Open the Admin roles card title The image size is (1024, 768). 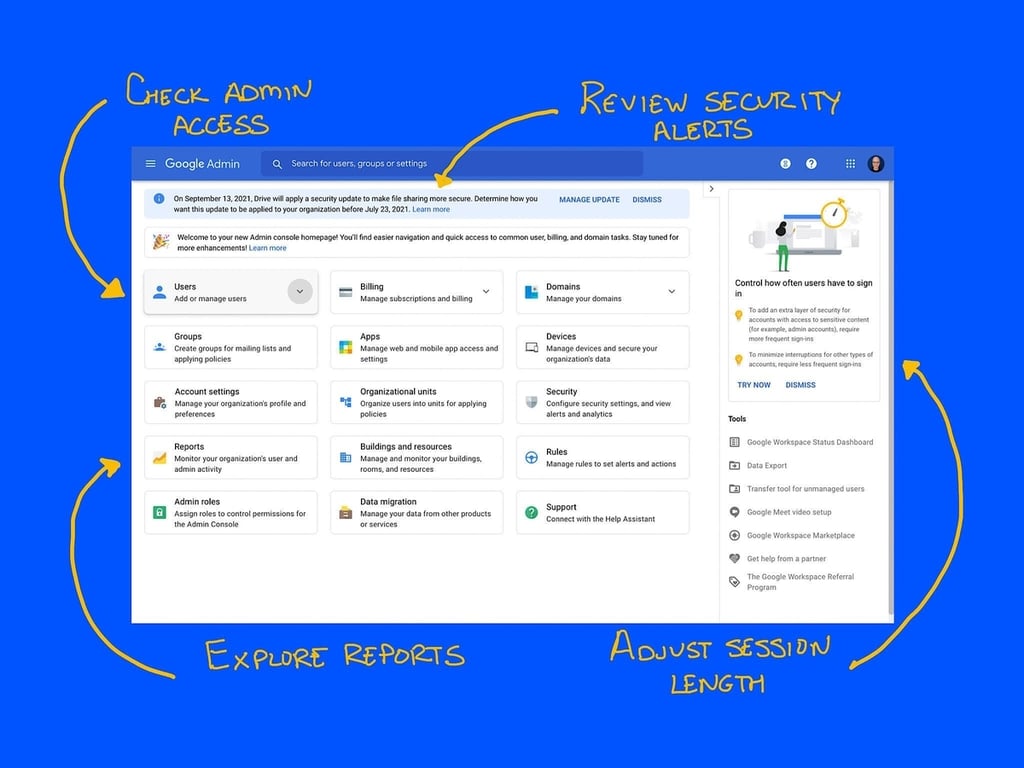(197, 502)
